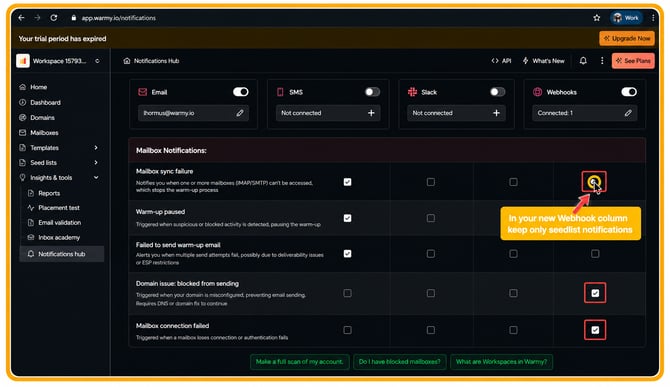This screenshot has height=387, width=670.
Task: Click the browser forward arrow
Action: pos(37,18)
